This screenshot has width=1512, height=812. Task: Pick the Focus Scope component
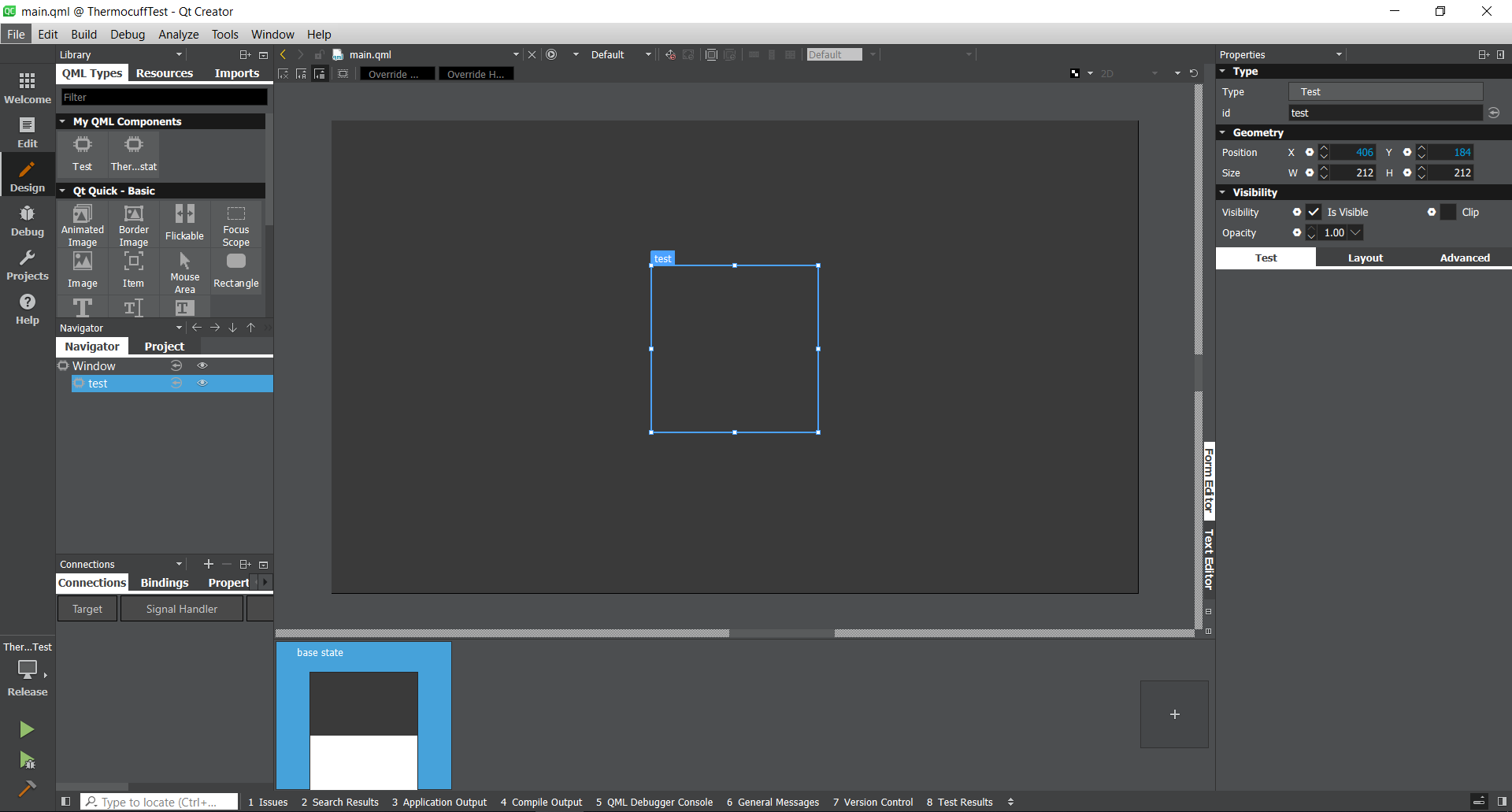pos(236,224)
